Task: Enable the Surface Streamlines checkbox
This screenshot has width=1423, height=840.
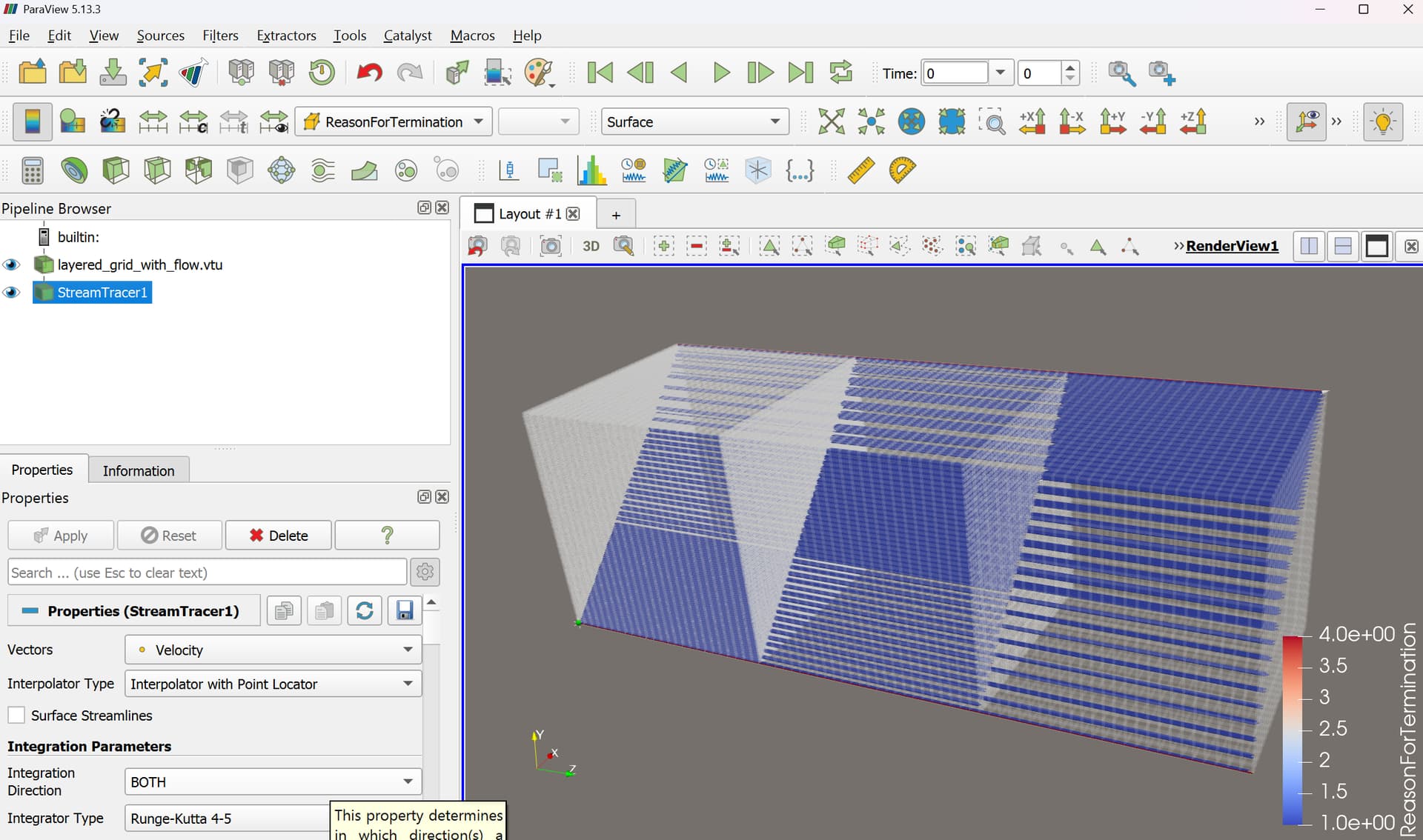Action: [x=16, y=716]
